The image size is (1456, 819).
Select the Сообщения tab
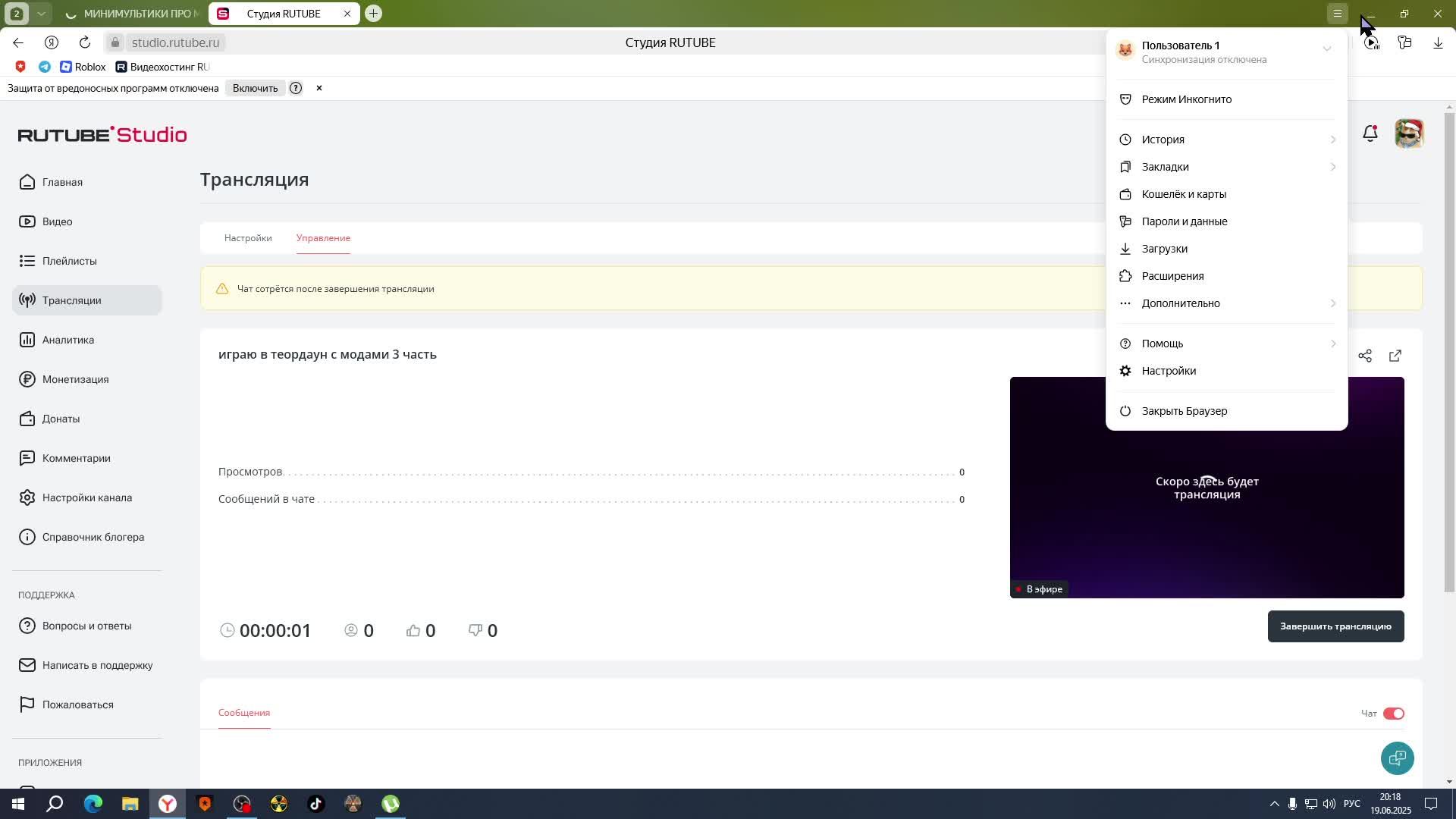(x=244, y=713)
